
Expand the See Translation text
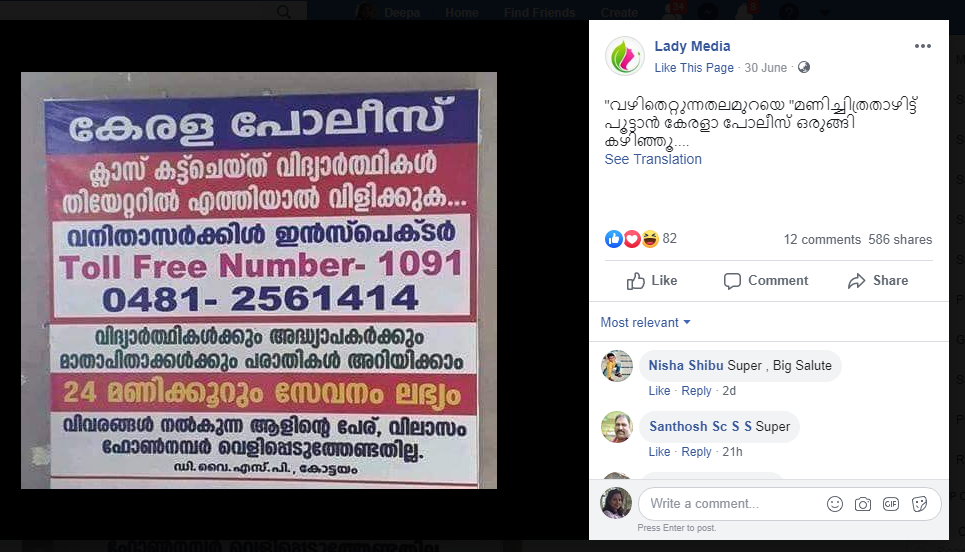(x=653, y=159)
